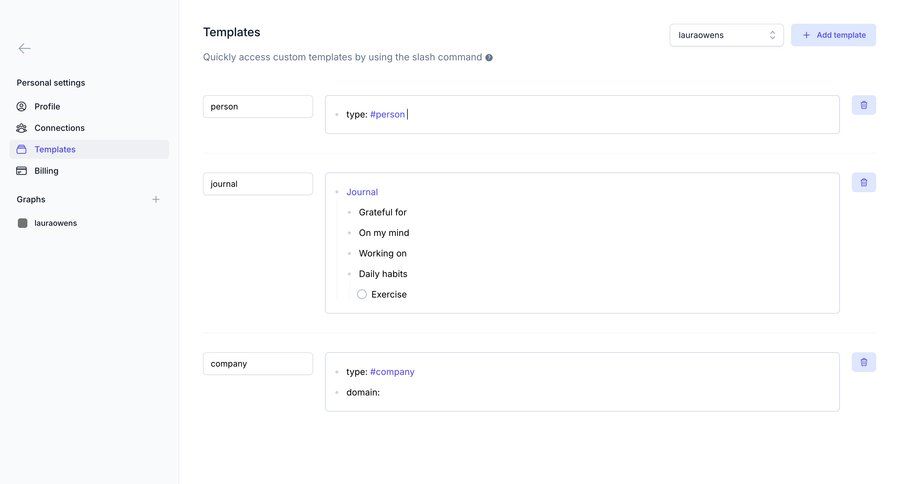The height and width of the screenshot is (484, 900).
Task: Edit the person template name field
Action: coord(258,107)
